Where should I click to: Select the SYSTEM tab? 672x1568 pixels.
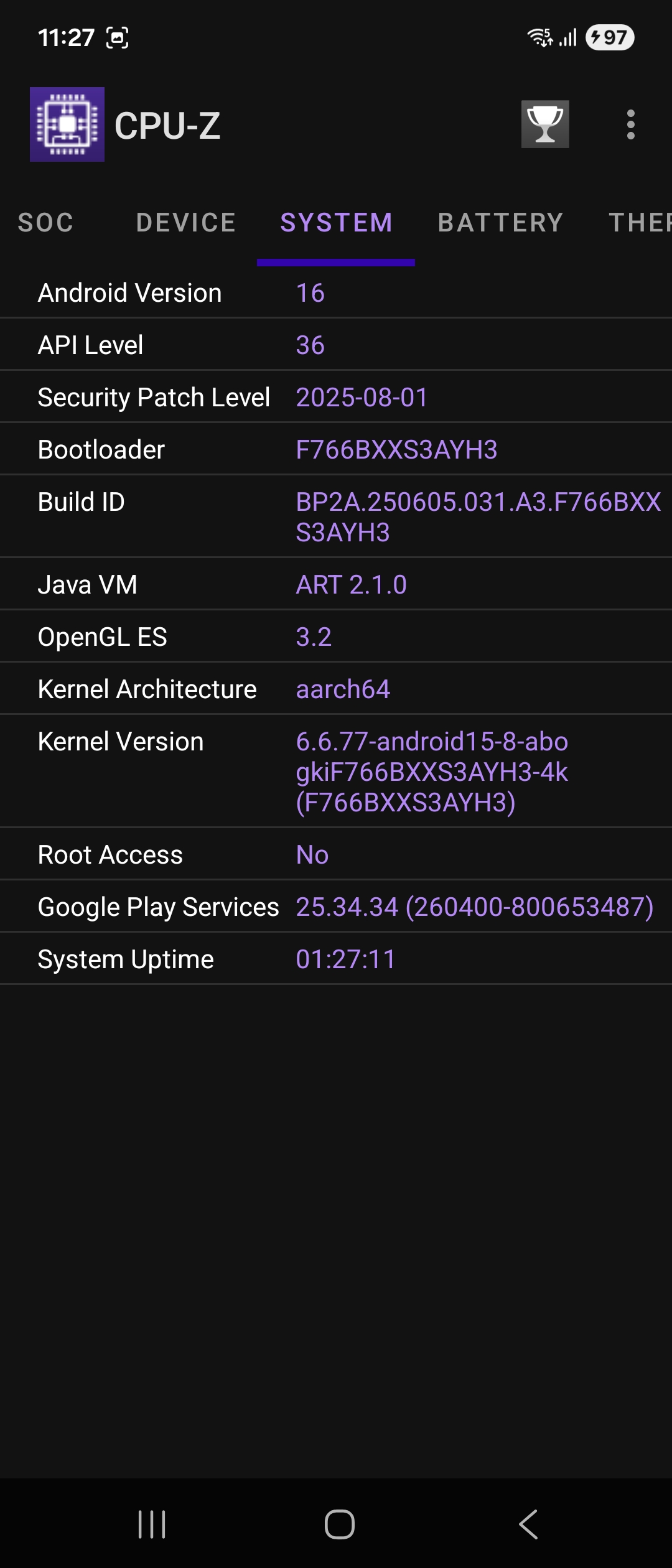coord(336,223)
